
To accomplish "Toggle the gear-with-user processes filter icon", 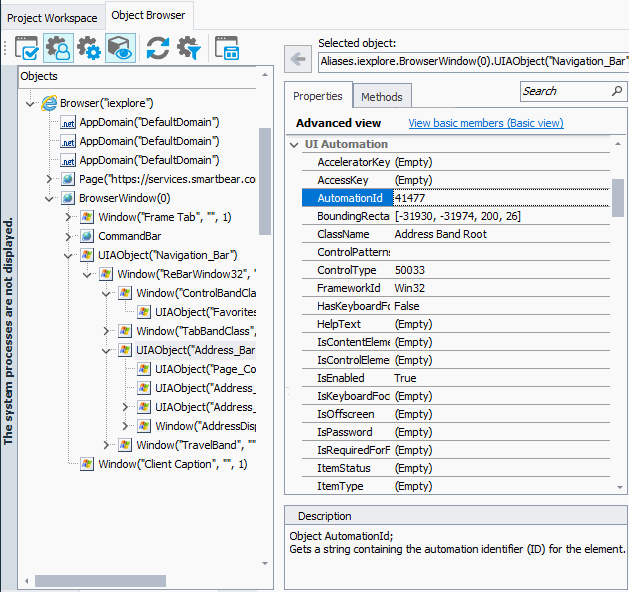I will 58,48.
